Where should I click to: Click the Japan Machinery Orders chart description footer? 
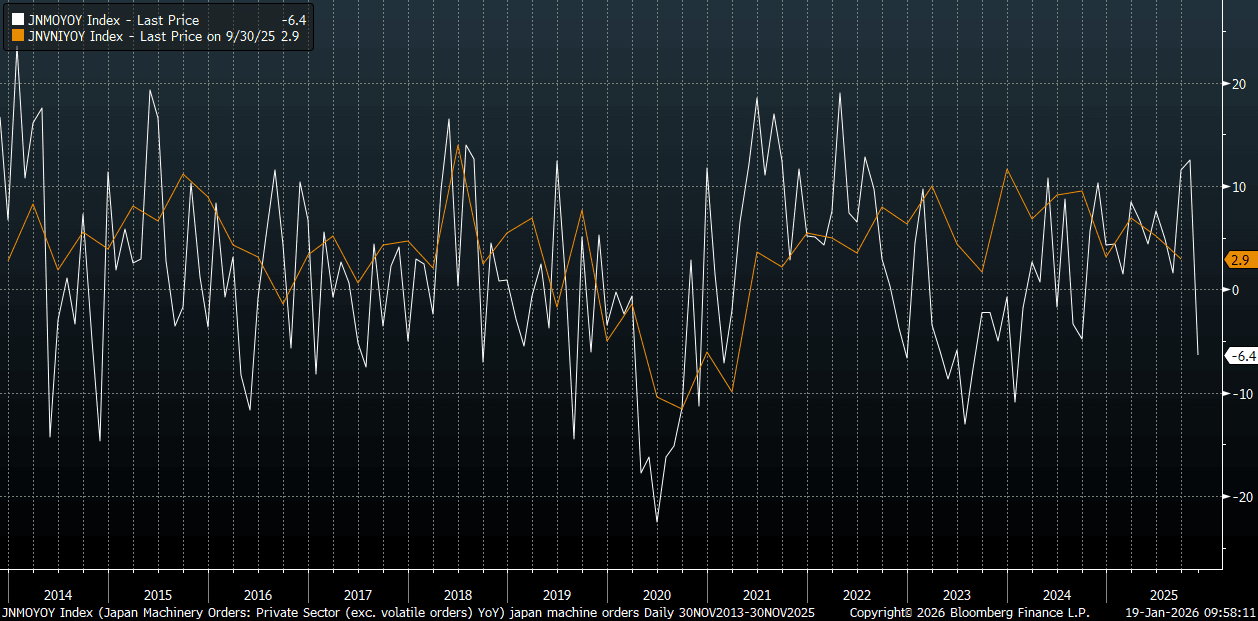(x=408, y=611)
